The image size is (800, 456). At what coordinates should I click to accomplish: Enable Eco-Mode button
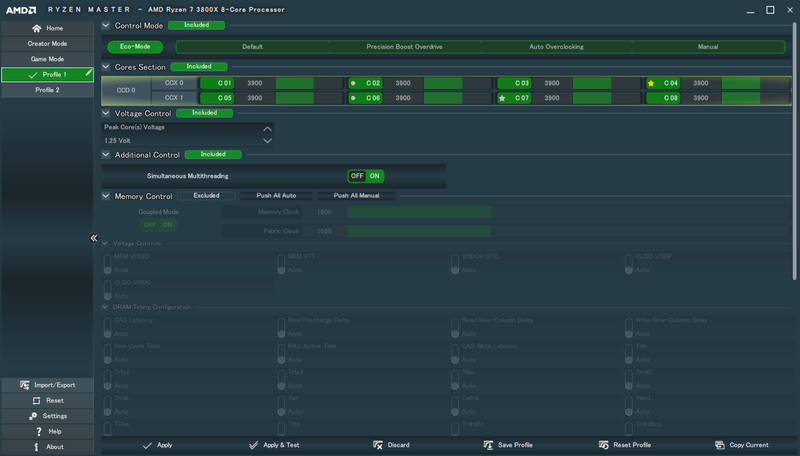135,47
